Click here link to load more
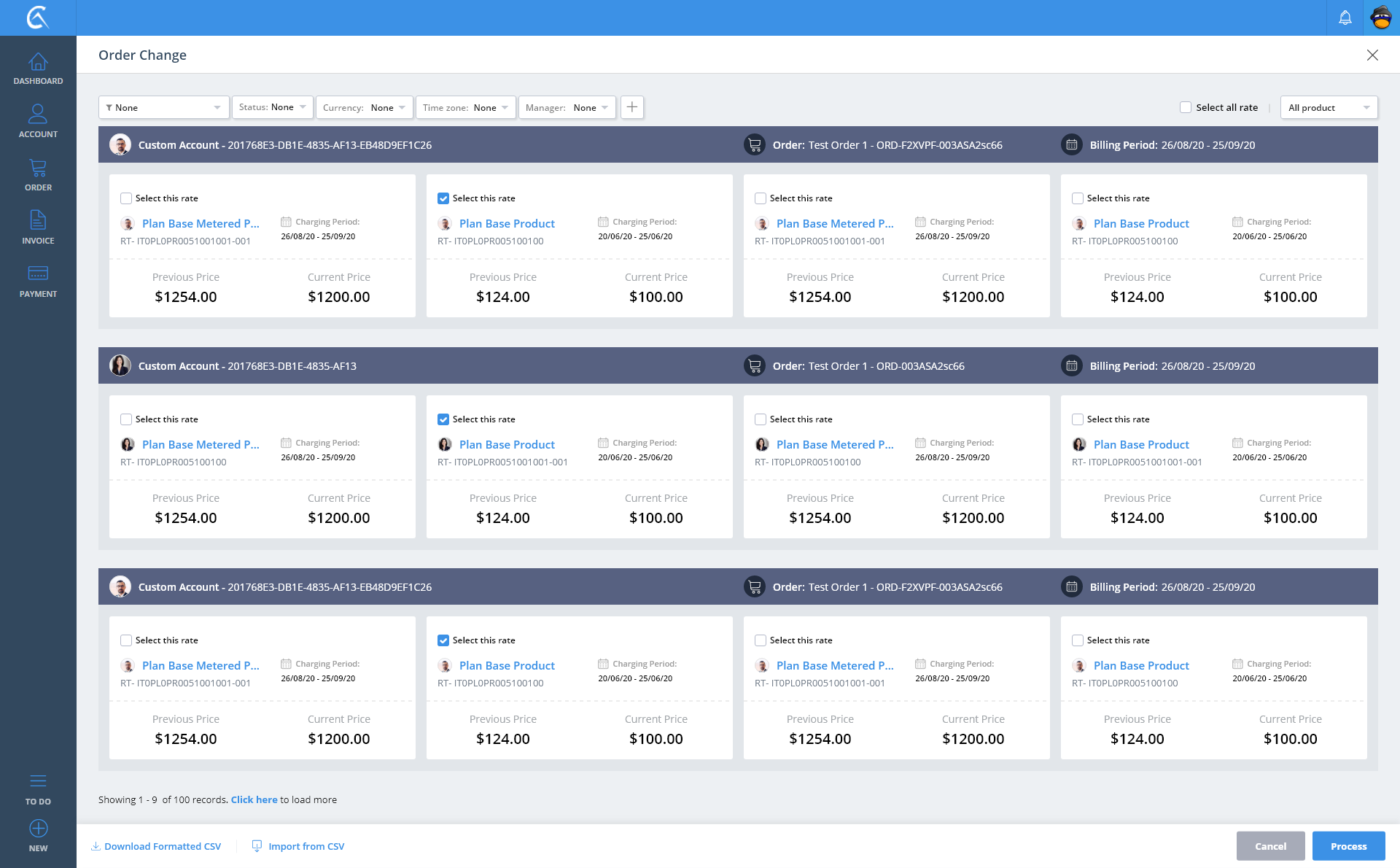The width and height of the screenshot is (1400, 868). click(254, 799)
